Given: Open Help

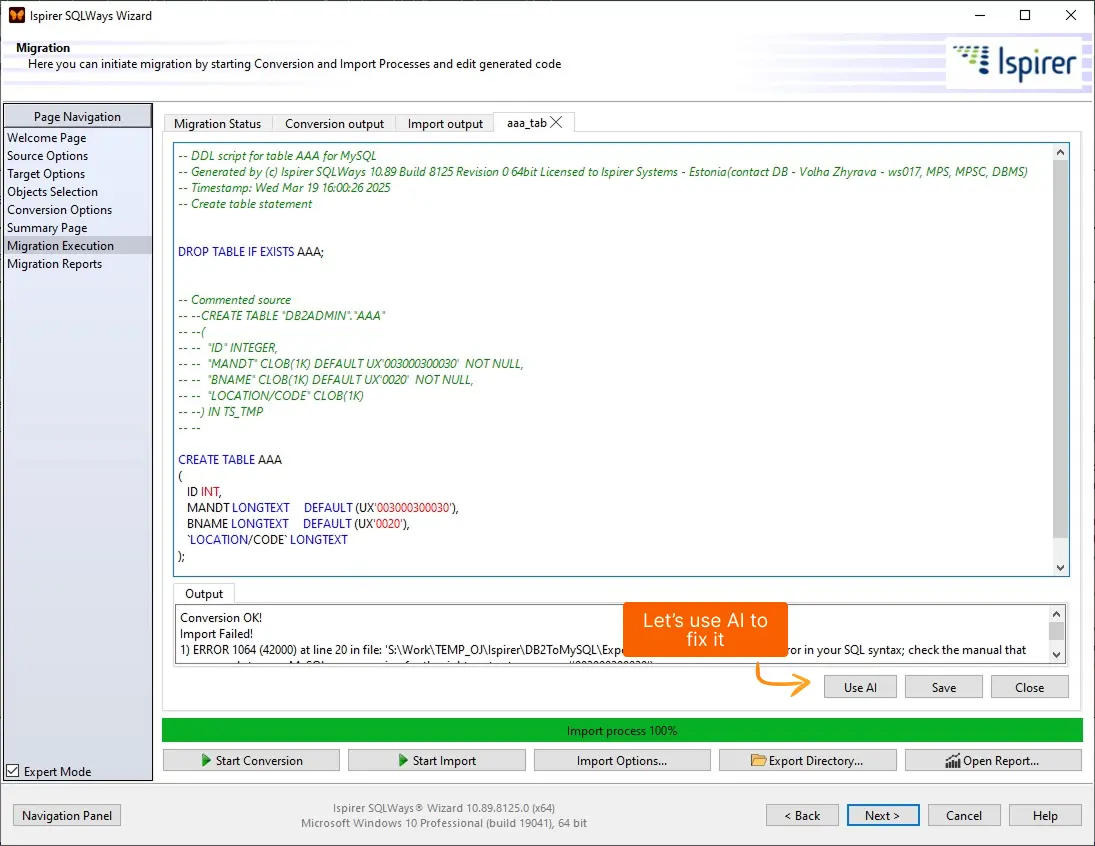Looking at the screenshot, I should (x=1045, y=815).
